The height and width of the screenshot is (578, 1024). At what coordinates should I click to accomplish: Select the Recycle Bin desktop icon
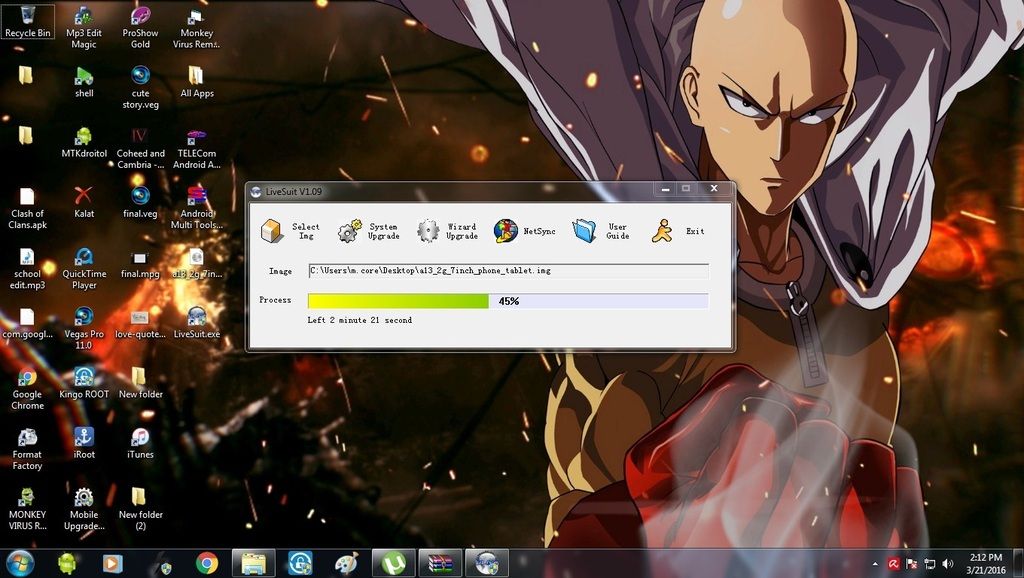pos(27,22)
